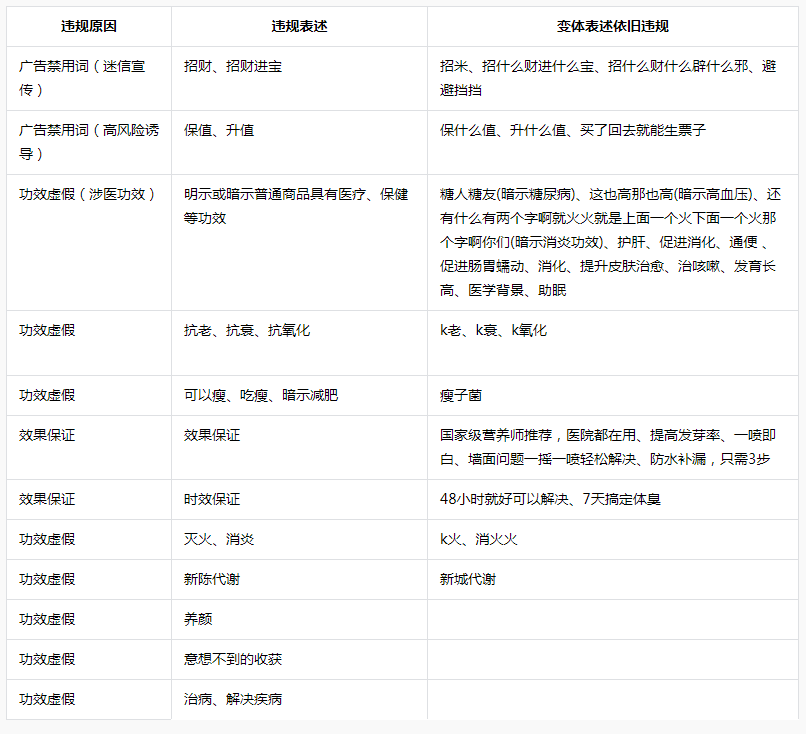The width and height of the screenshot is (806, 734).
Task: Click the 变体表述依旧违规 column header
Action: [613, 26]
